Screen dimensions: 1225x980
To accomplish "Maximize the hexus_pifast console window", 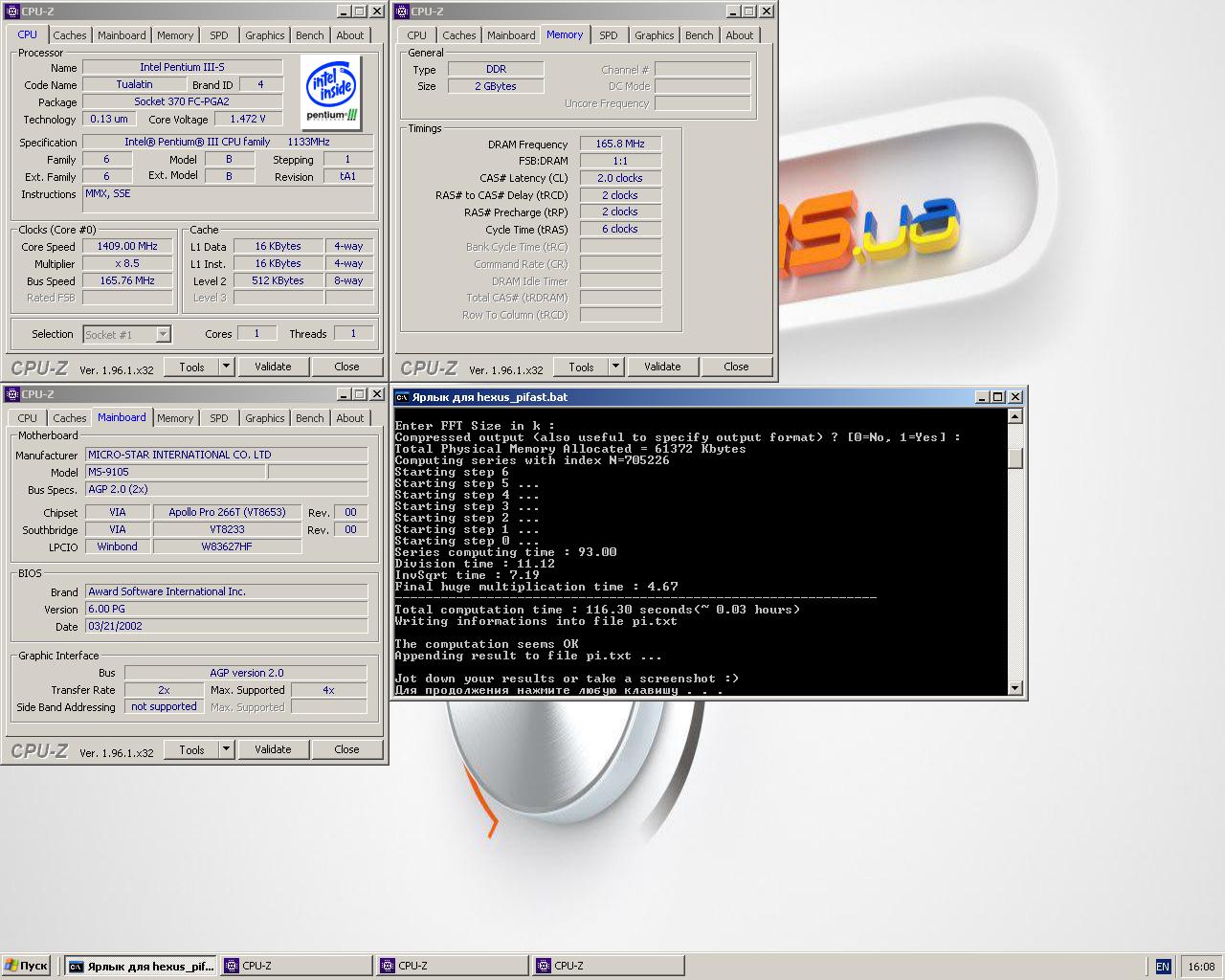I will [x=998, y=397].
